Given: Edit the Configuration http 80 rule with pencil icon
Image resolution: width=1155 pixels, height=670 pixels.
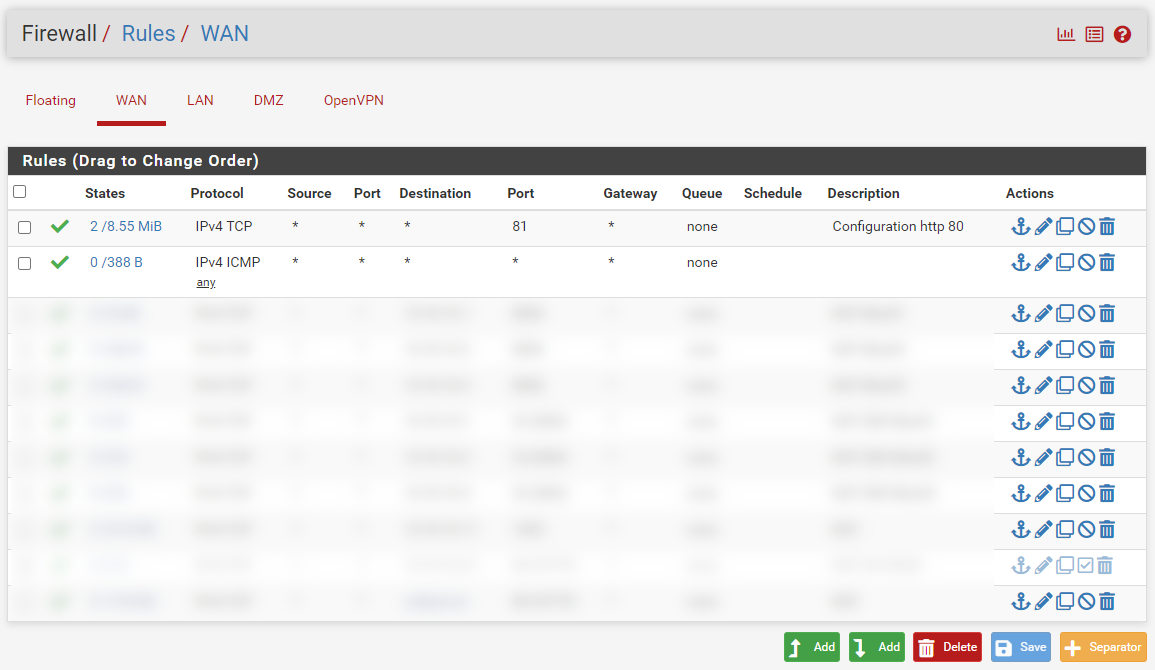Looking at the screenshot, I should pos(1043,227).
